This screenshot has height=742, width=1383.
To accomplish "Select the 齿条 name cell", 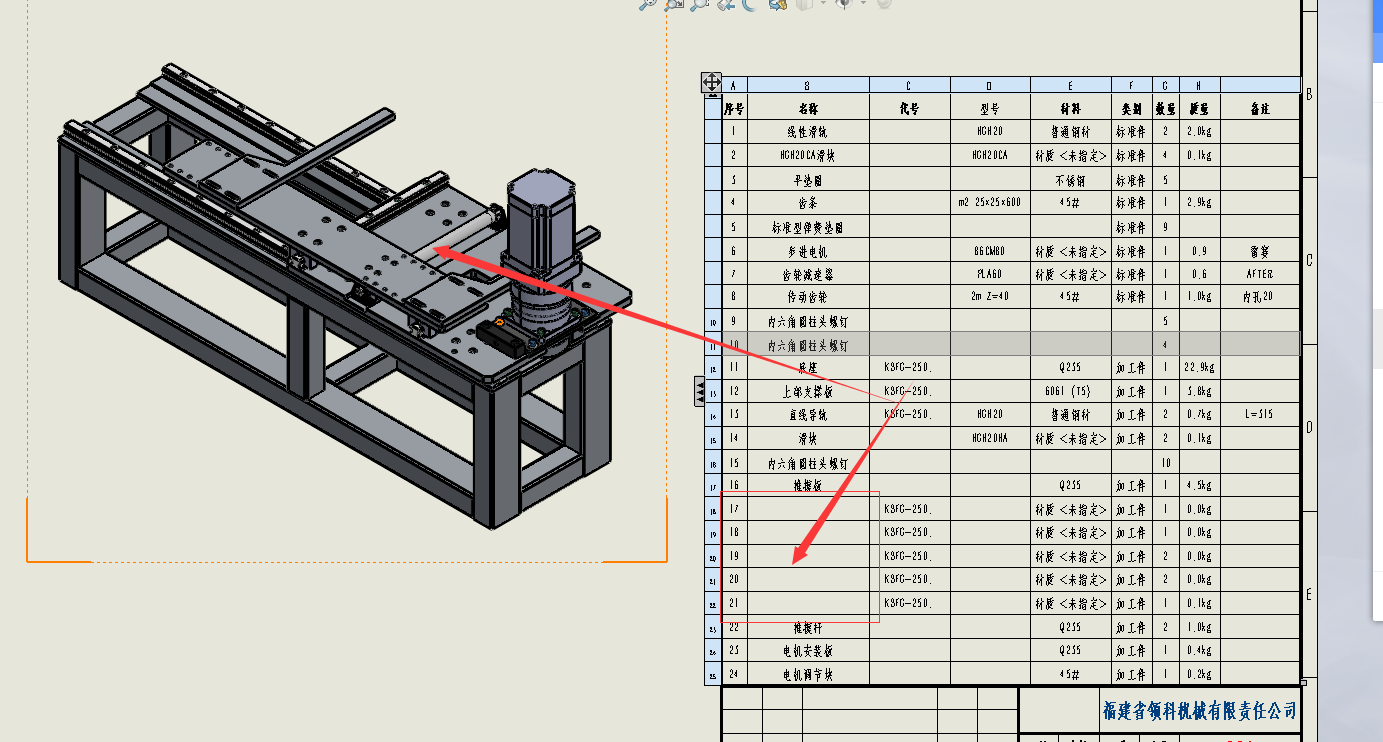I will 808,203.
